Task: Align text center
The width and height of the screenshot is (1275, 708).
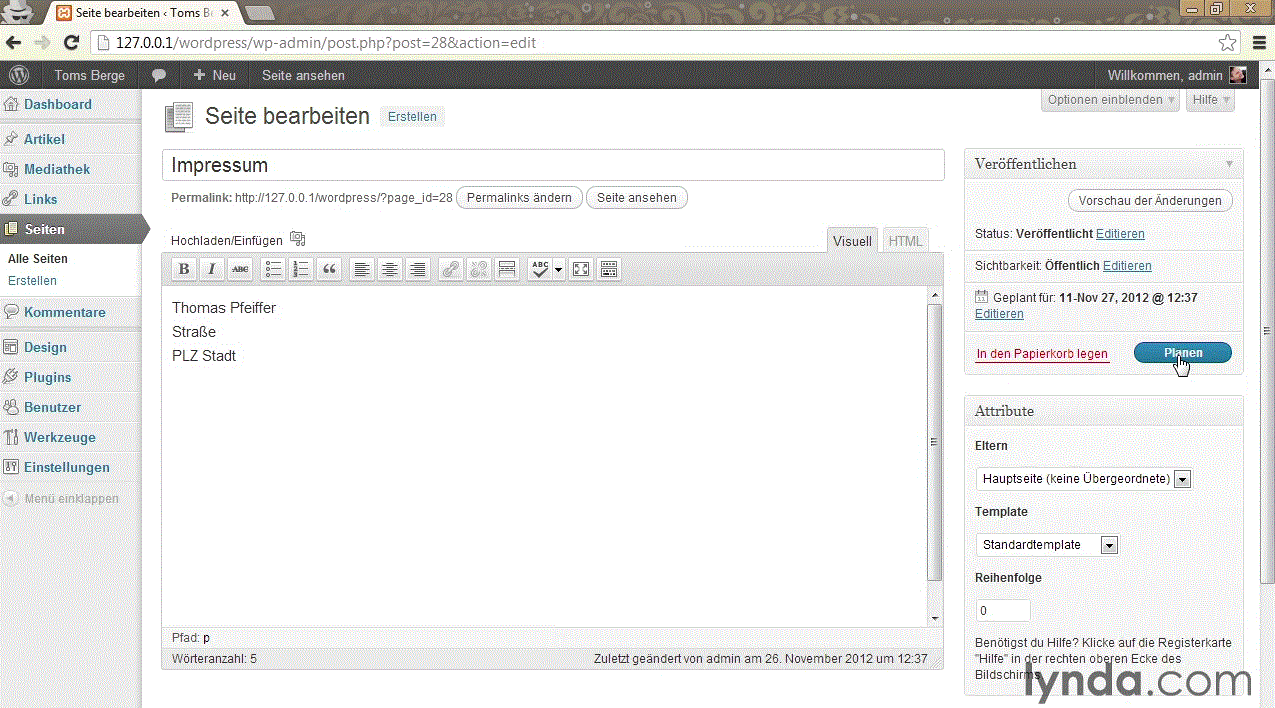Action: 390,269
